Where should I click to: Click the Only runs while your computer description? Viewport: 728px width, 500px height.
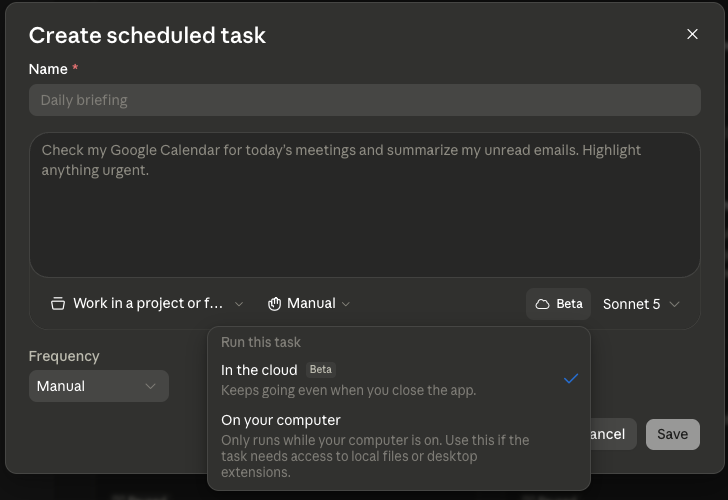point(375,456)
